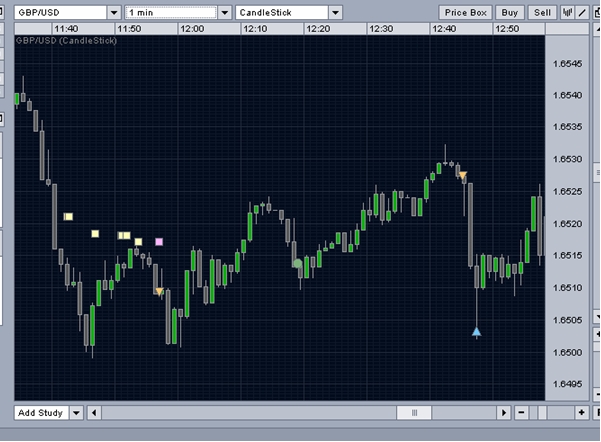Screen dimensions: 601x442
Task: Expand the Add Study dropdown arrow
Action: pyautogui.click(x=76, y=413)
